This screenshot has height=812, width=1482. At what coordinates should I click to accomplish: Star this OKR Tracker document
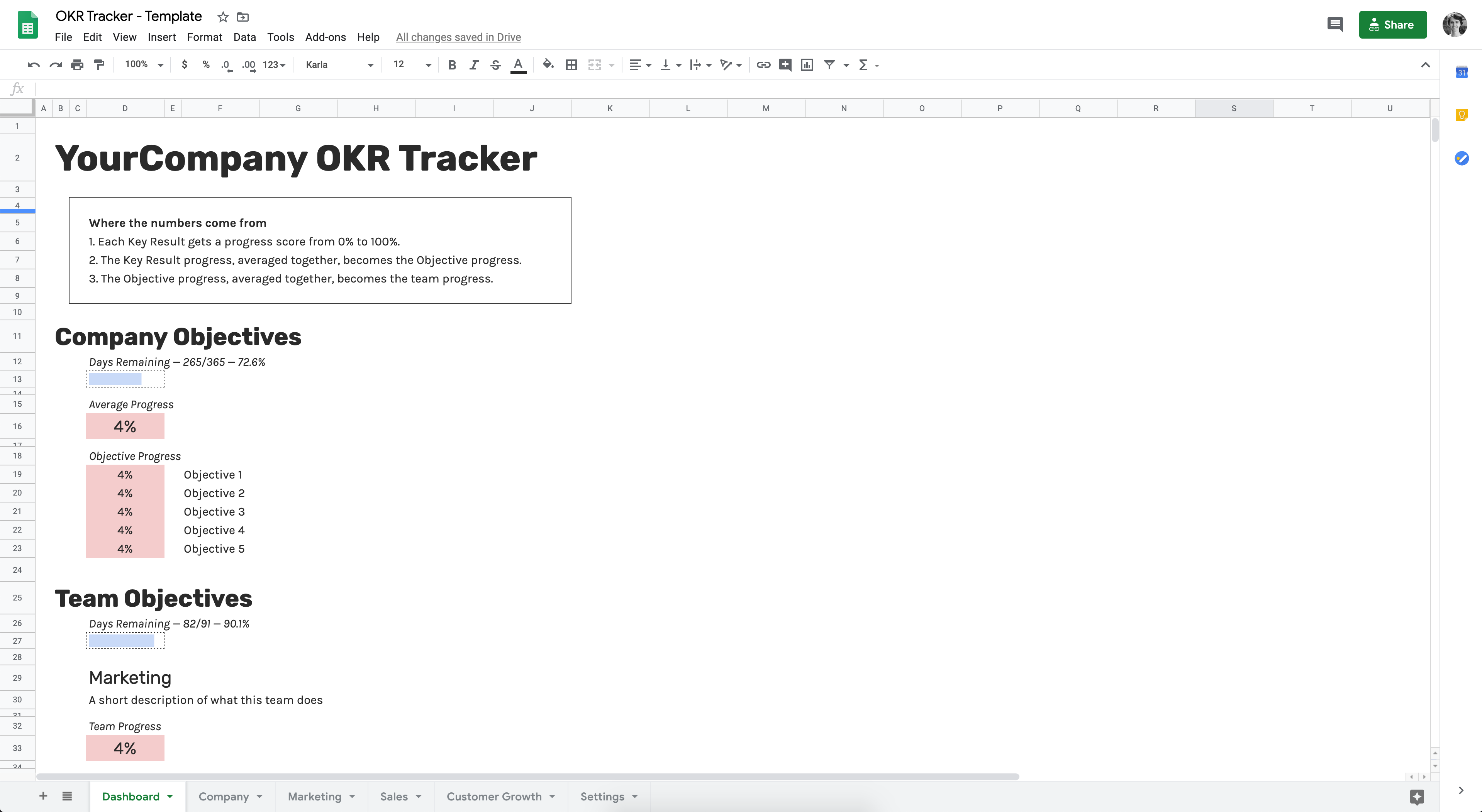pos(223,17)
